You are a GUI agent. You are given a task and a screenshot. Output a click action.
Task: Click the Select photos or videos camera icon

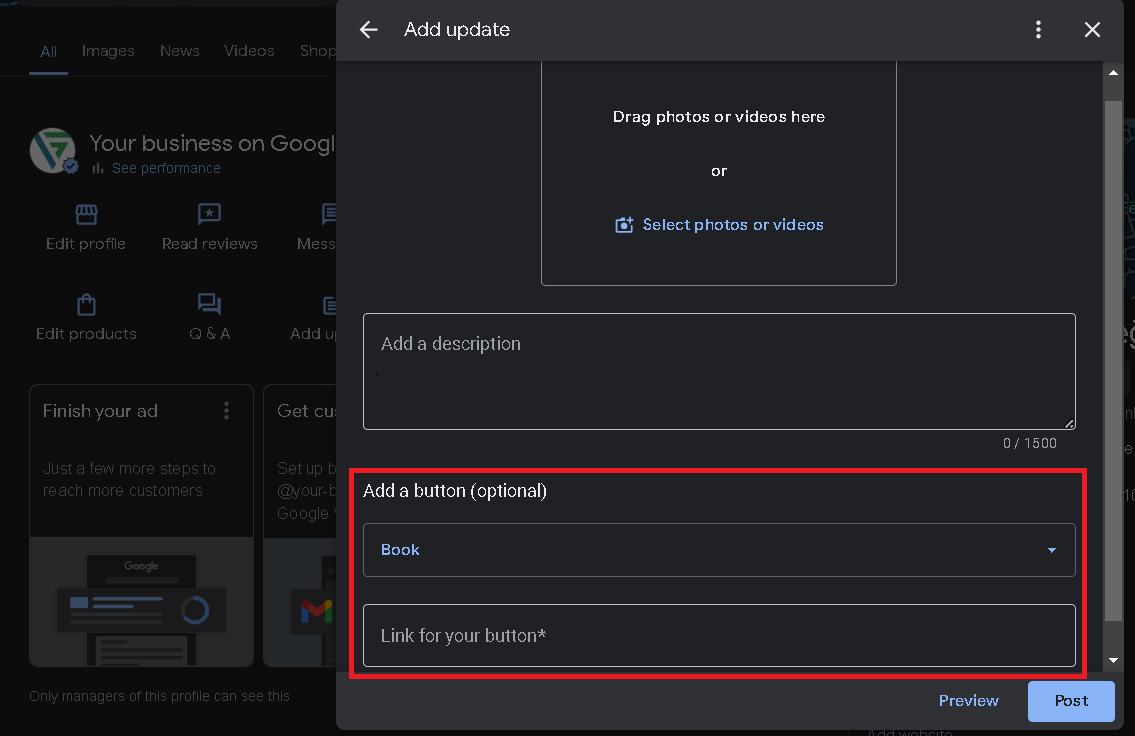click(624, 224)
